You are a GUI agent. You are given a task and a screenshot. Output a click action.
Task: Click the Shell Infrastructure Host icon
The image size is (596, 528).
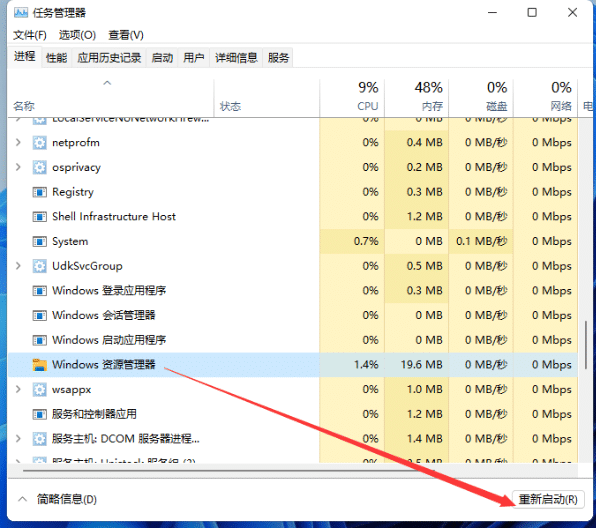click(x=40, y=217)
